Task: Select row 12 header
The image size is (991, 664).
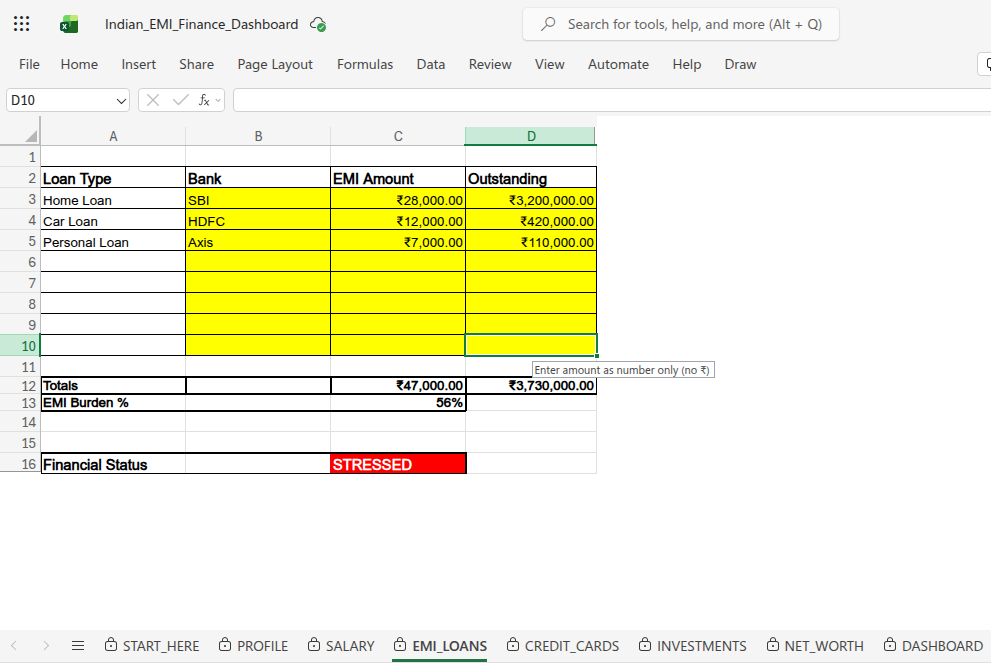Action: point(20,385)
